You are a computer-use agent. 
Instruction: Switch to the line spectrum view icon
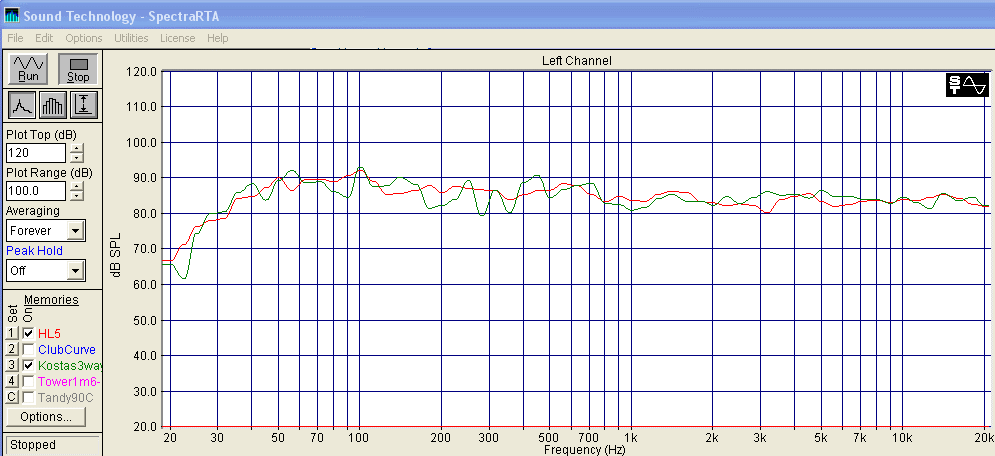tap(22, 105)
